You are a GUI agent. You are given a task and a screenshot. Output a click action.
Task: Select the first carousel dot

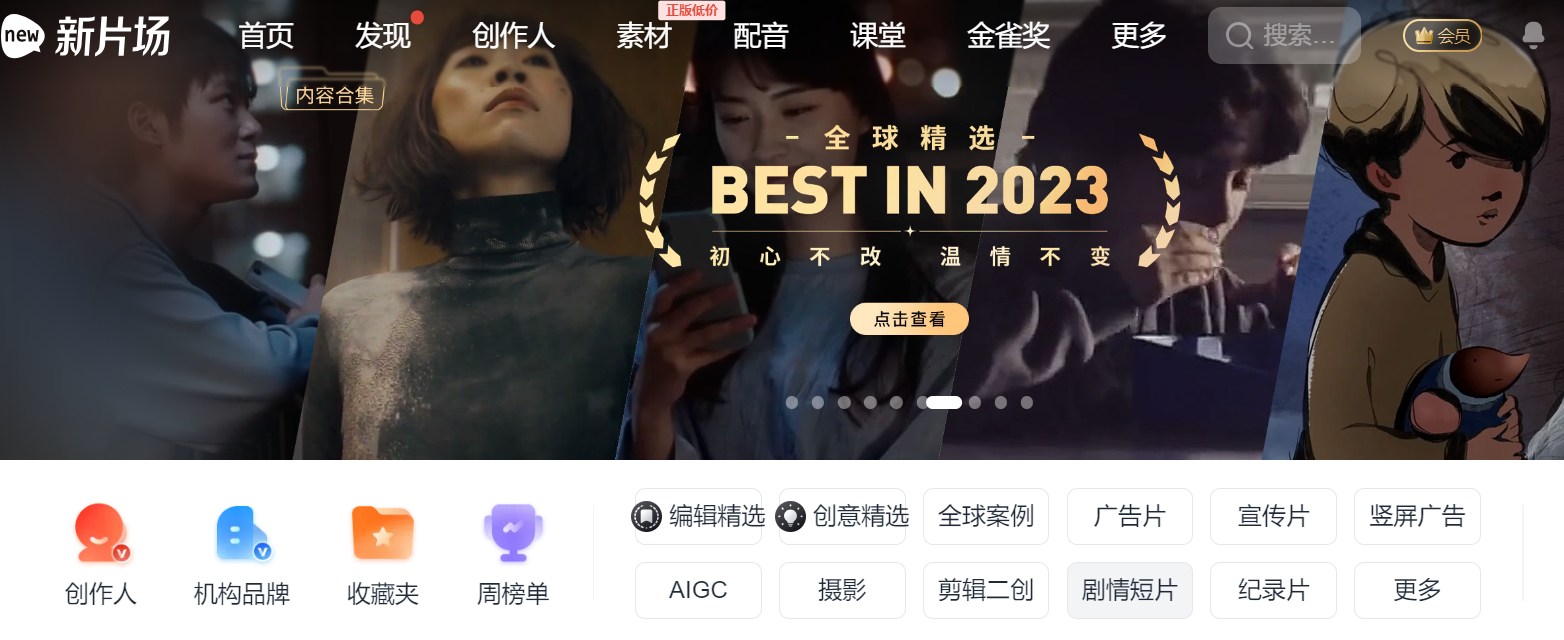click(x=792, y=403)
